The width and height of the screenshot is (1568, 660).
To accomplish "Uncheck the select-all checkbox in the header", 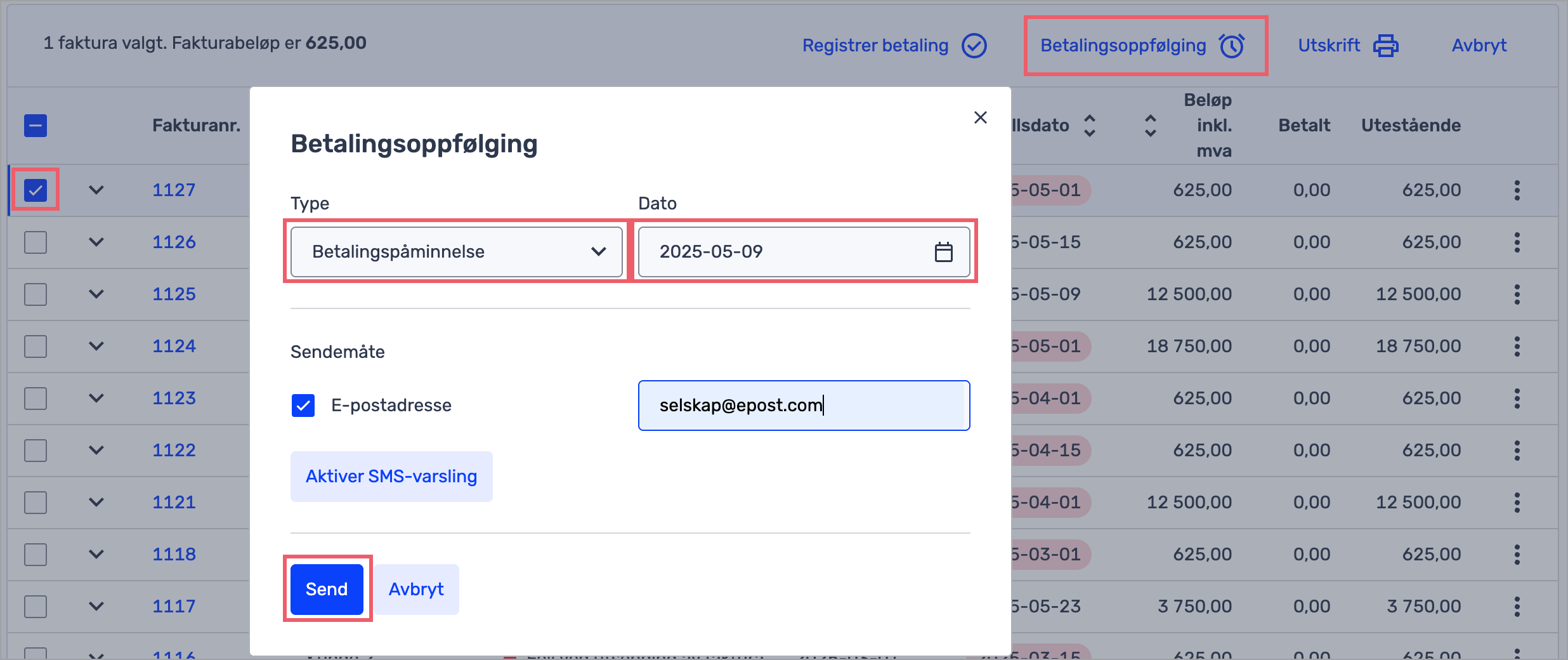I will 36,126.
